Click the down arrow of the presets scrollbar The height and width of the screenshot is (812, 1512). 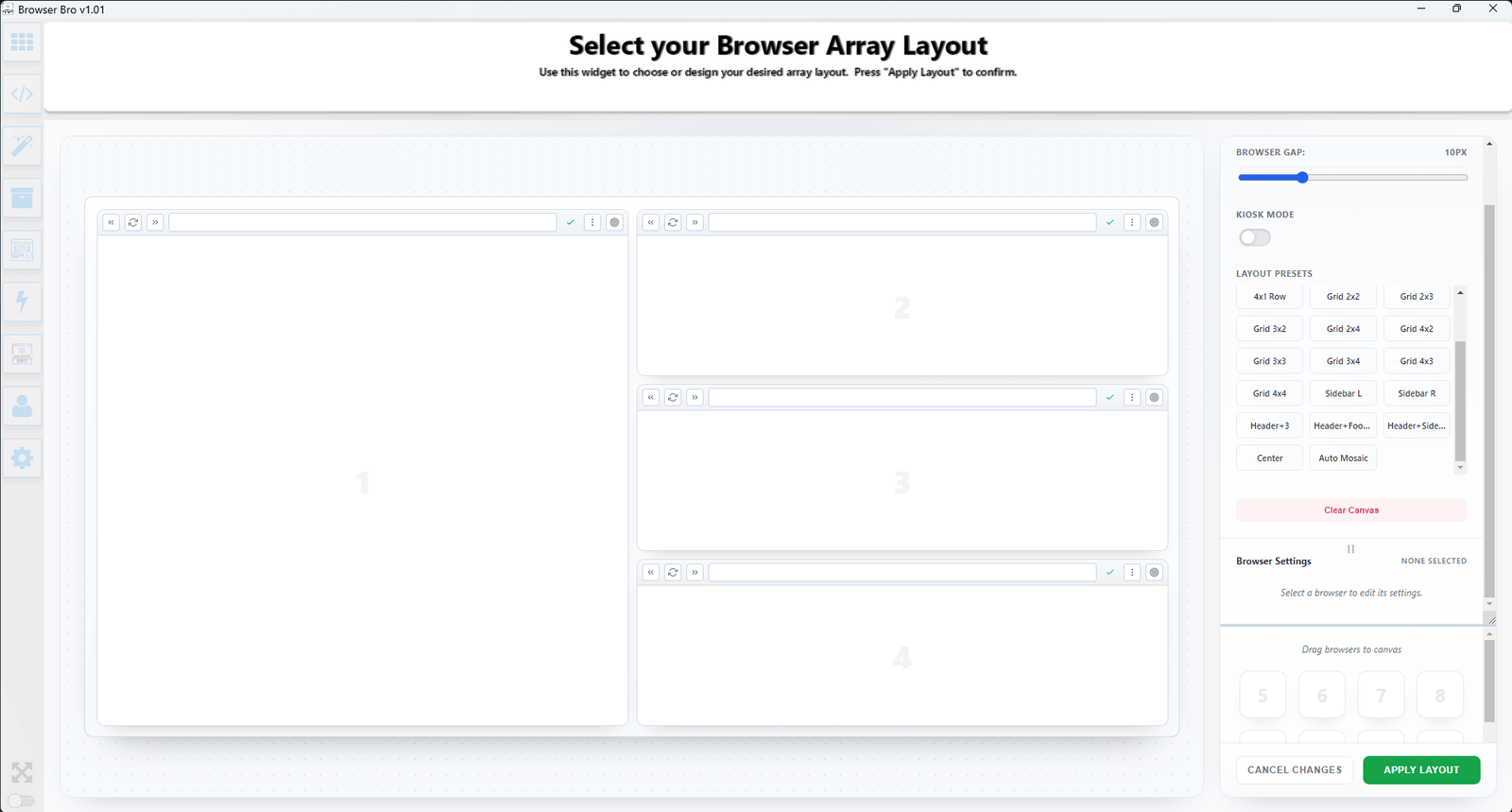click(x=1460, y=467)
